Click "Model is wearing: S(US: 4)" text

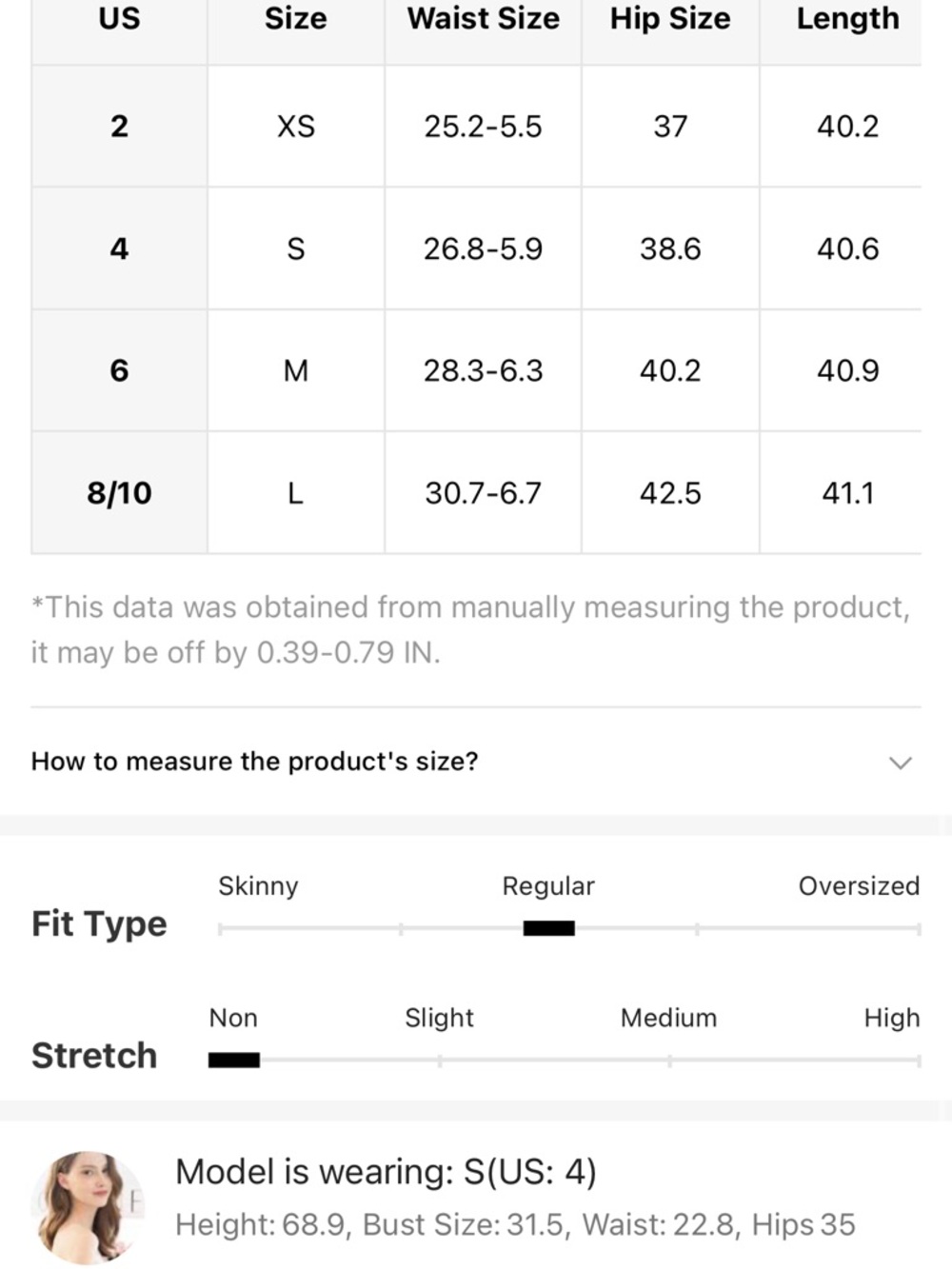[386, 1172]
